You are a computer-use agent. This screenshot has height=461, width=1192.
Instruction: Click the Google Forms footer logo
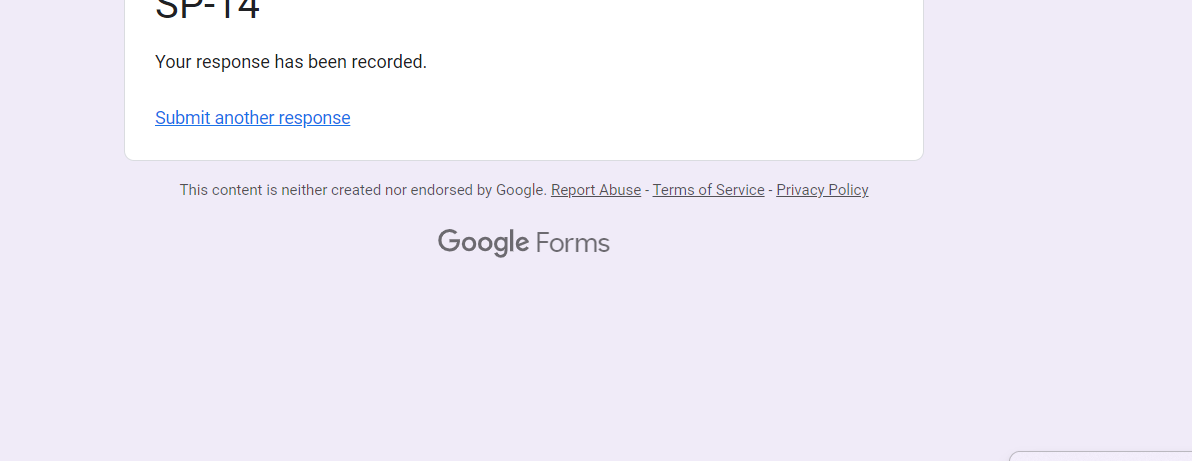[x=523, y=243]
